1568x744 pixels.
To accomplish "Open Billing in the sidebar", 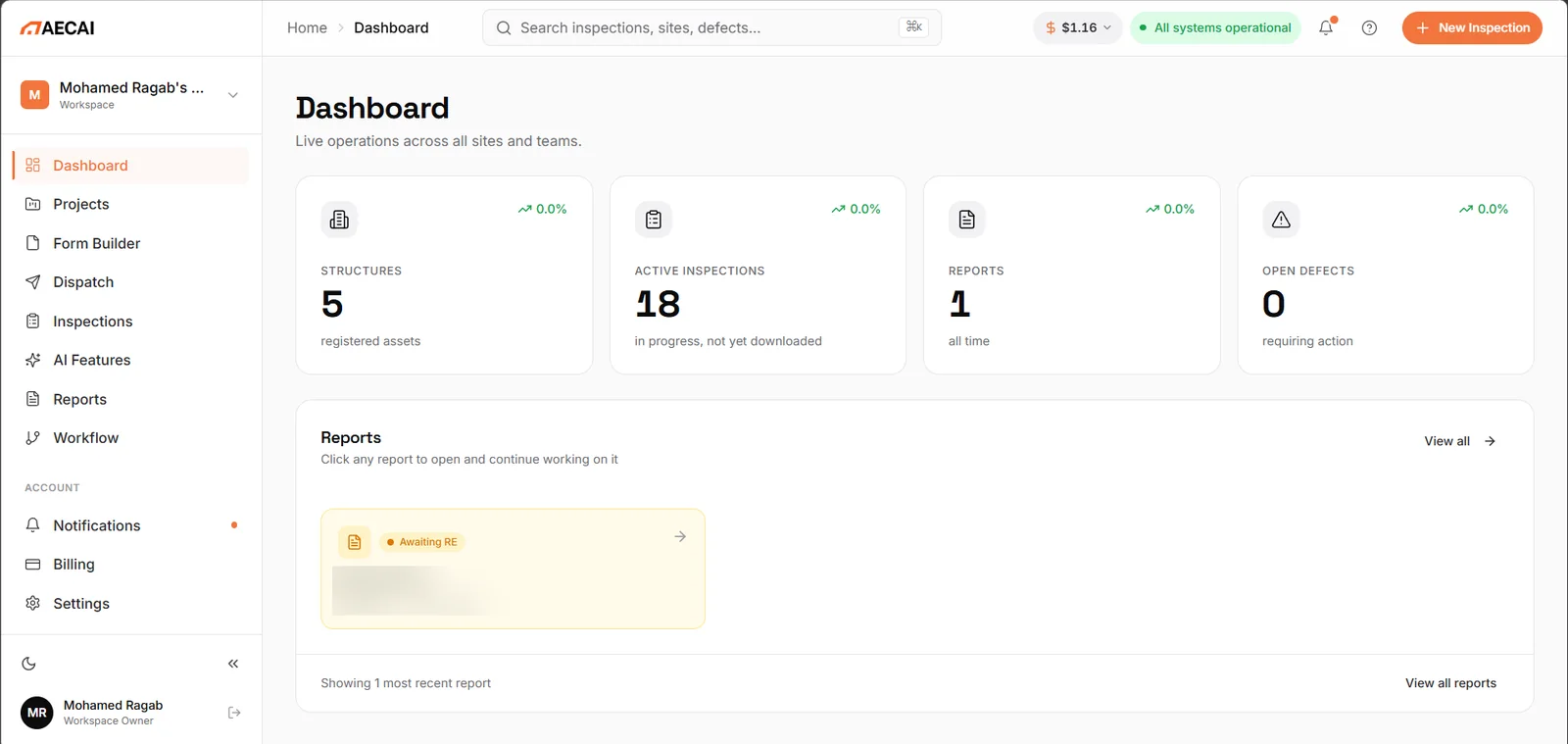I will tap(130, 565).
